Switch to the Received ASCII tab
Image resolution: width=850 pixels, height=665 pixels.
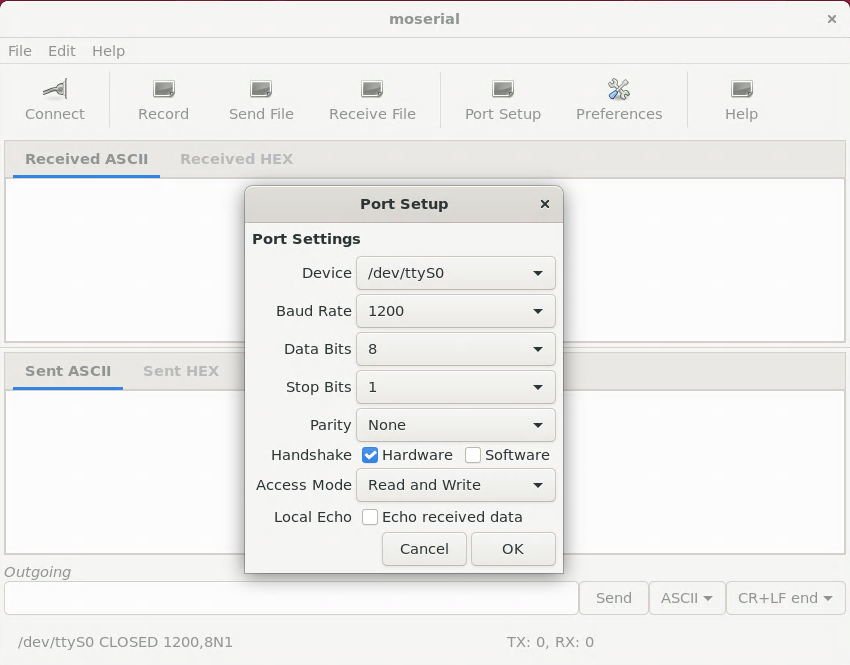tap(86, 159)
